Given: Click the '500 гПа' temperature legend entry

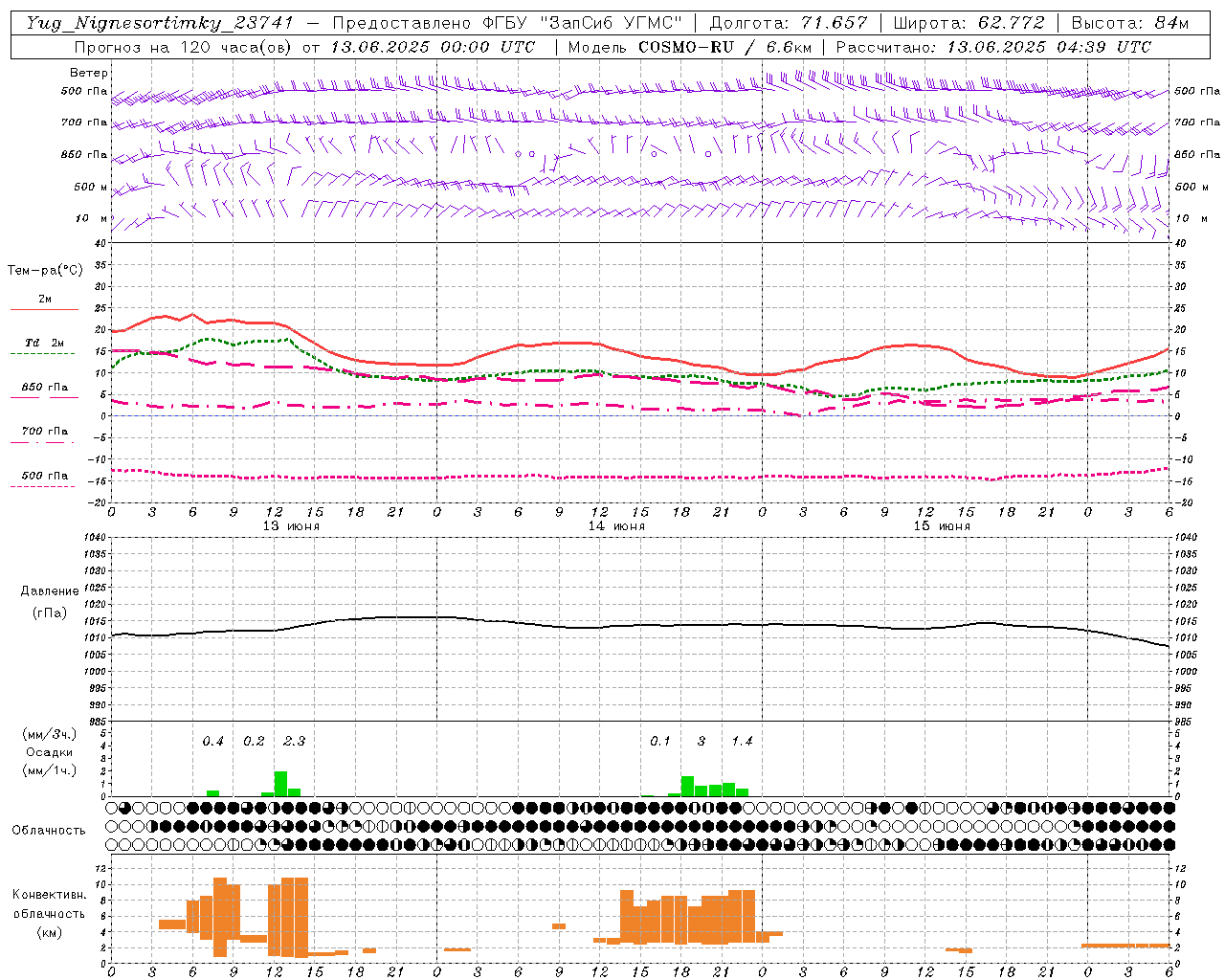Looking at the screenshot, I should click(45, 476).
